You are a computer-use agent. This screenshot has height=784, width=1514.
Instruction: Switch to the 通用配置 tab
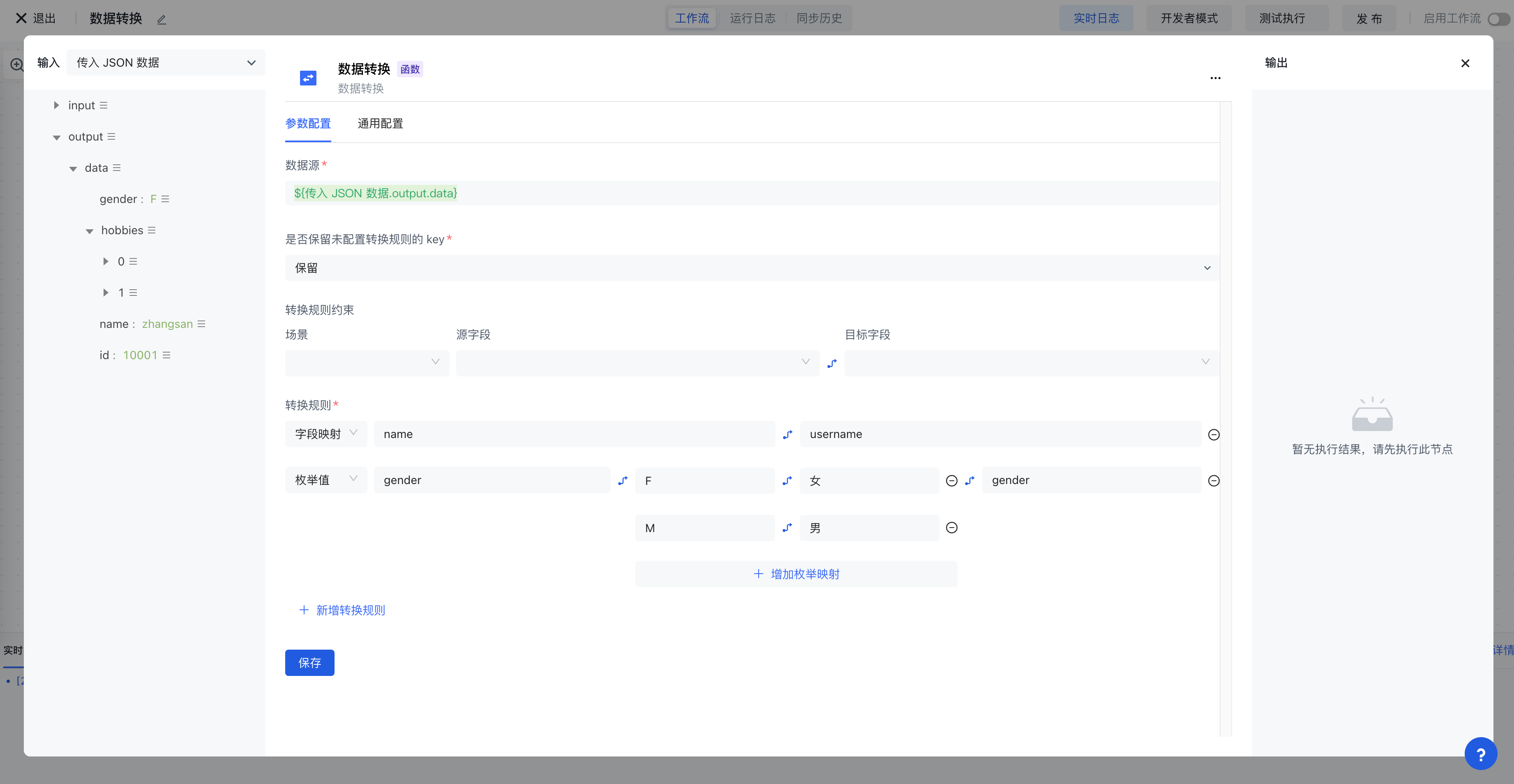coord(380,123)
